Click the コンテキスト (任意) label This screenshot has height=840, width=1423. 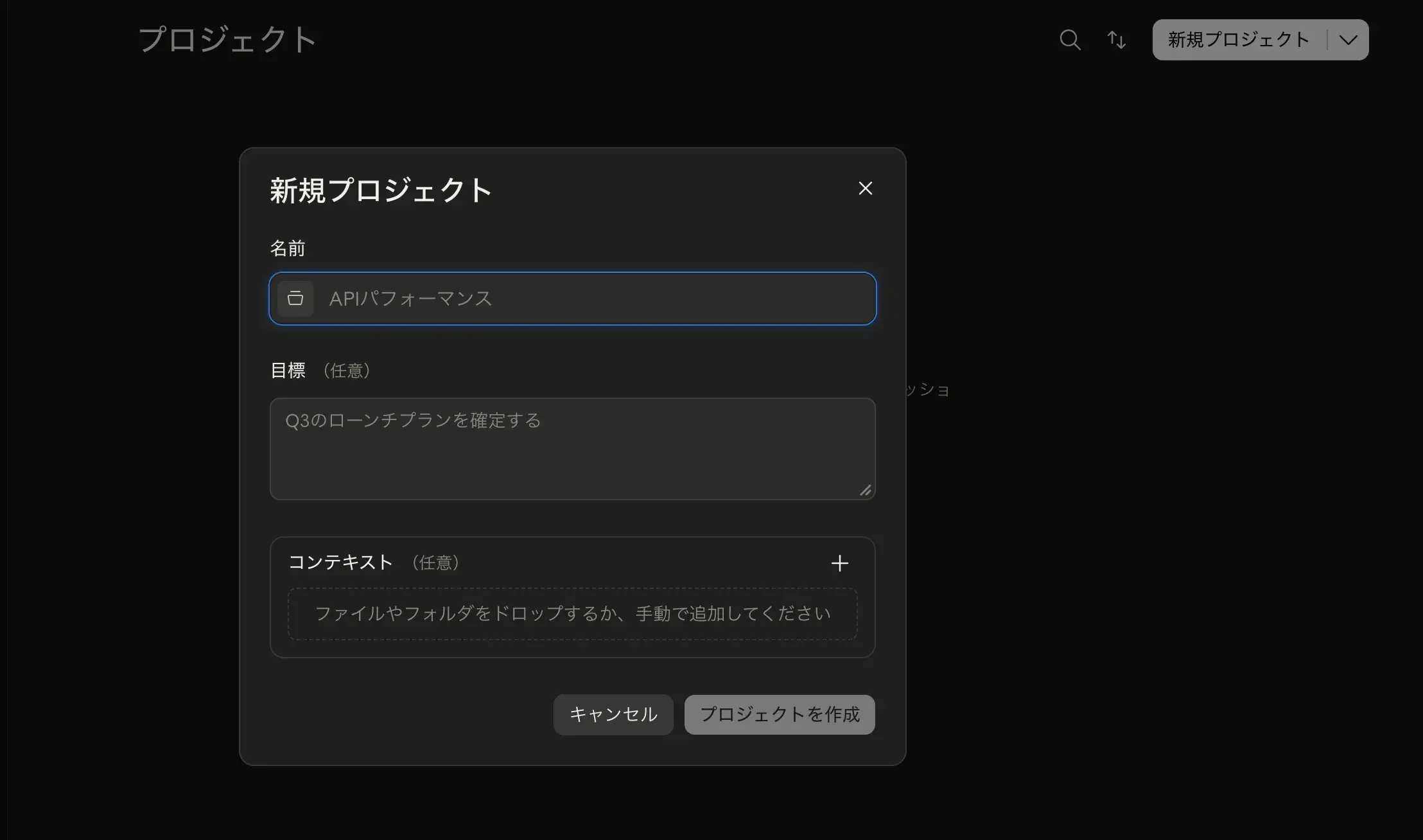[x=374, y=563]
